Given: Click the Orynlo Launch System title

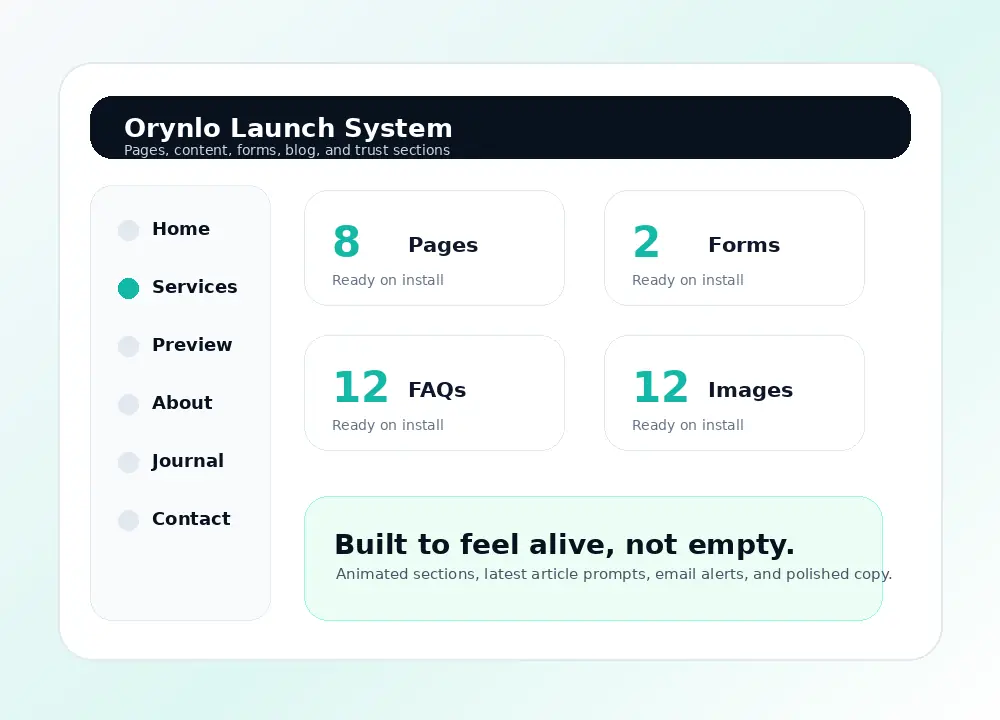Looking at the screenshot, I should pos(288,128).
